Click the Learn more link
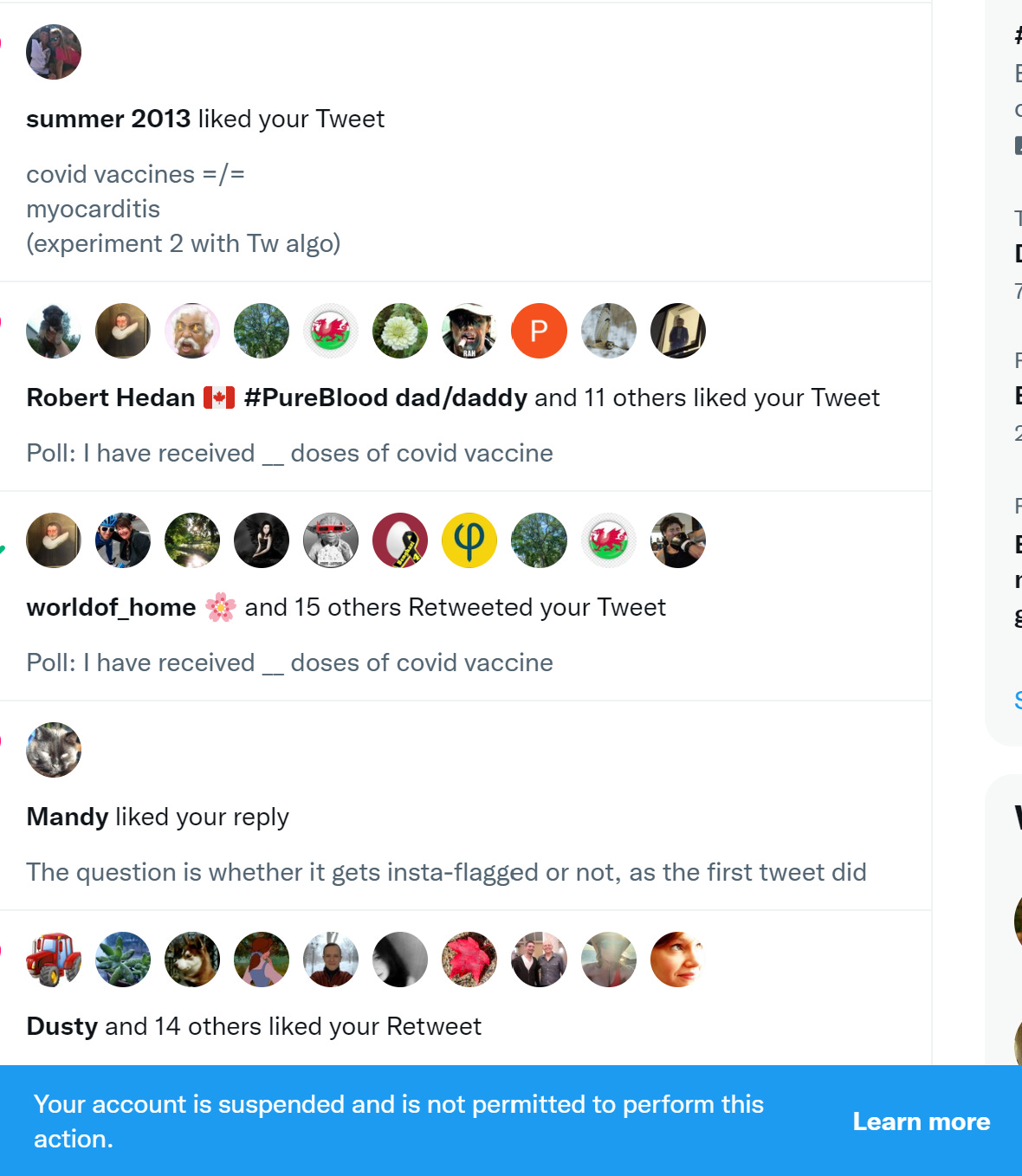 point(921,1121)
